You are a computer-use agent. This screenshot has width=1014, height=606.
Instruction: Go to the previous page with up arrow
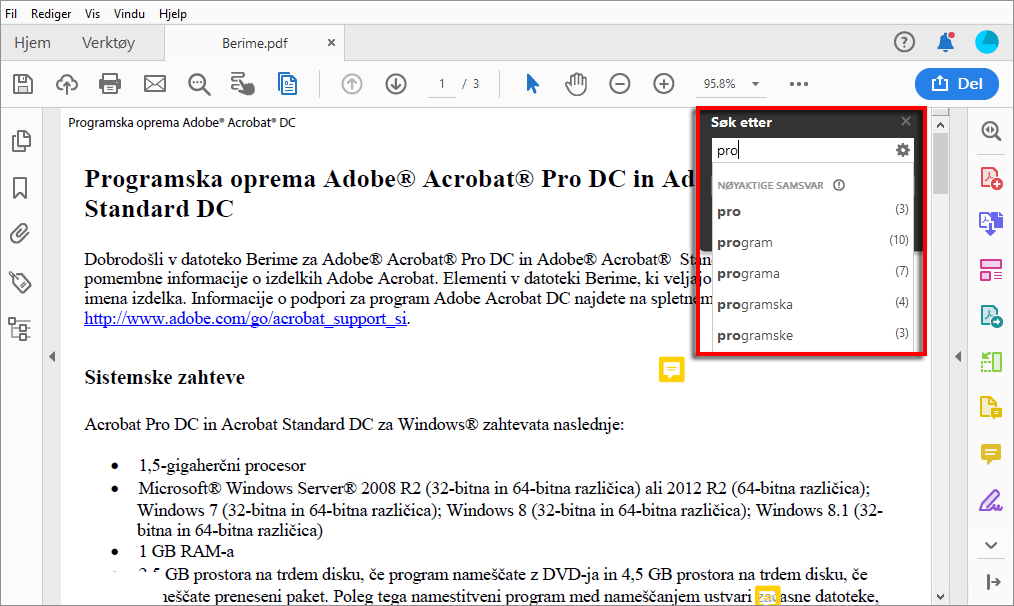[352, 84]
